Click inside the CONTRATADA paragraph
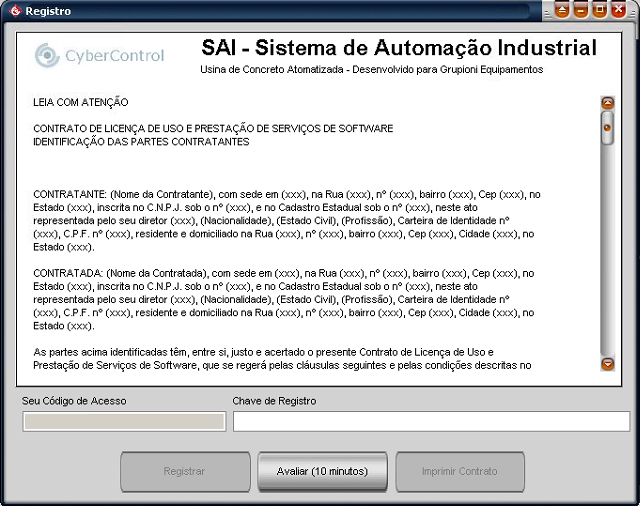The height and width of the screenshot is (506, 640). 286,298
